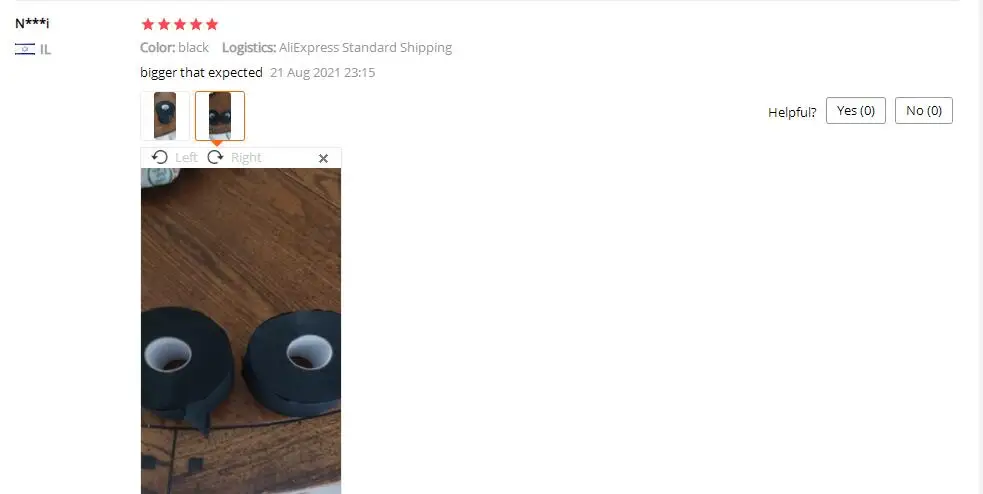Select the "bigger that expected" review text
Image resolution: width=983 pixels, height=494 pixels.
pos(201,72)
